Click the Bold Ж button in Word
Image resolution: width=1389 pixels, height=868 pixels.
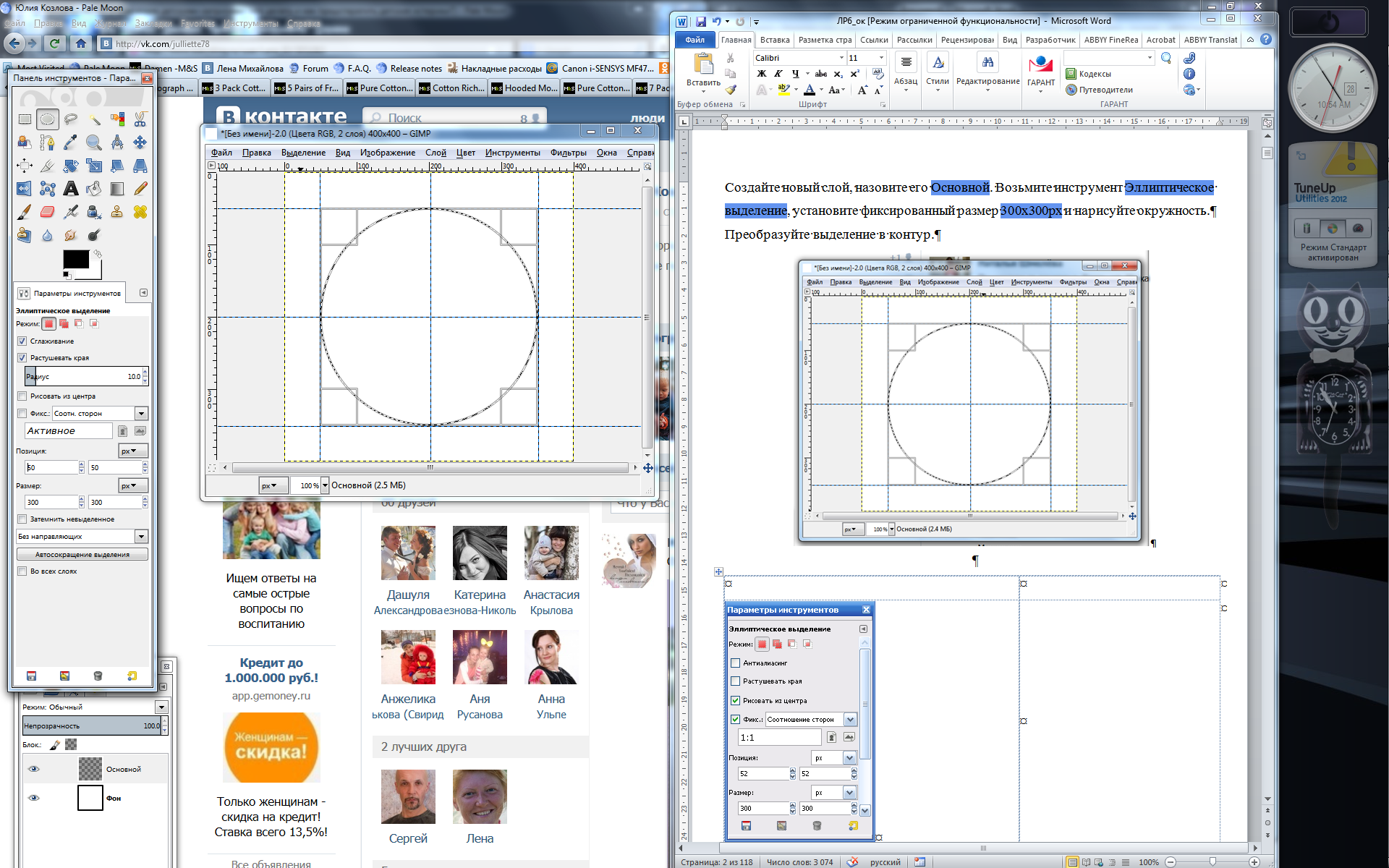(761, 74)
